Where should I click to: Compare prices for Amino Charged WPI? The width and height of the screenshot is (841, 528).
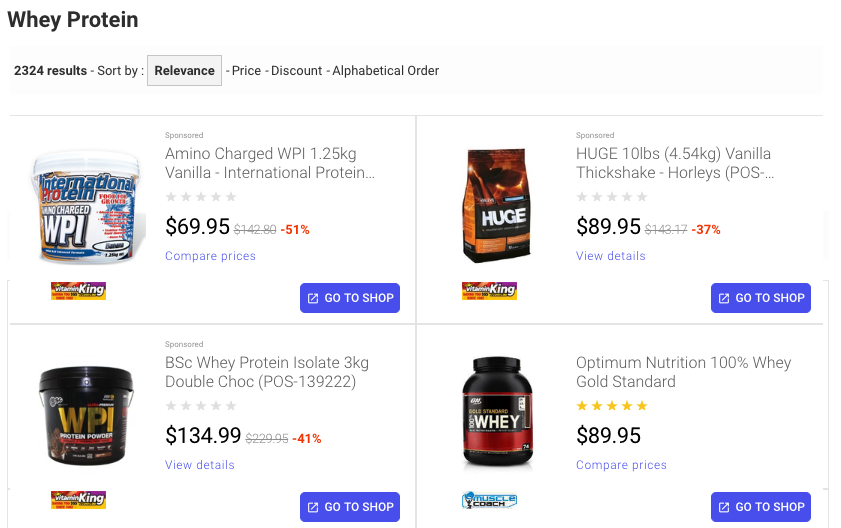[210, 256]
